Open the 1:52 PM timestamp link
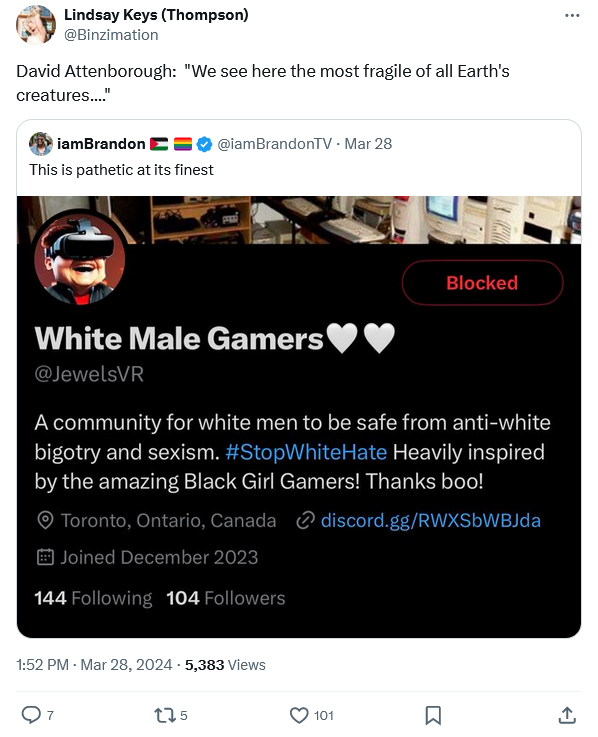Screen dimensions: 598x737 [x=42, y=665]
